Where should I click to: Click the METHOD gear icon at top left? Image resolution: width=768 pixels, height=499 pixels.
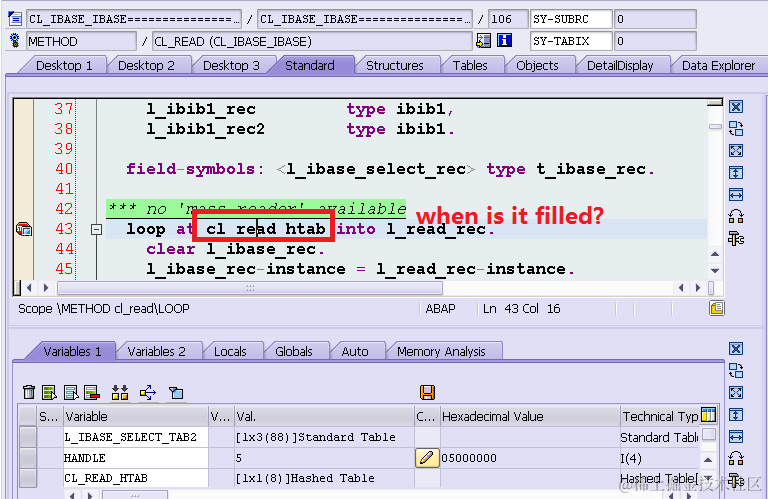tap(15, 41)
